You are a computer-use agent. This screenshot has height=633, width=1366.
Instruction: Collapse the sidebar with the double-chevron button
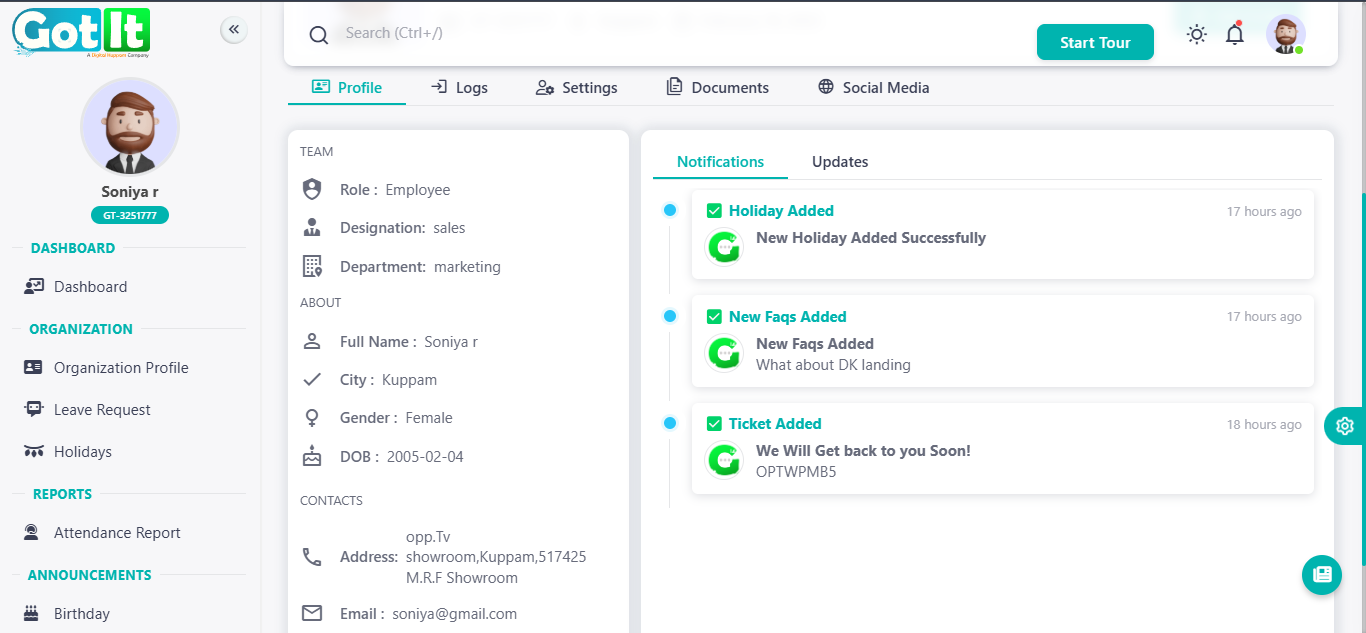pyautogui.click(x=234, y=30)
